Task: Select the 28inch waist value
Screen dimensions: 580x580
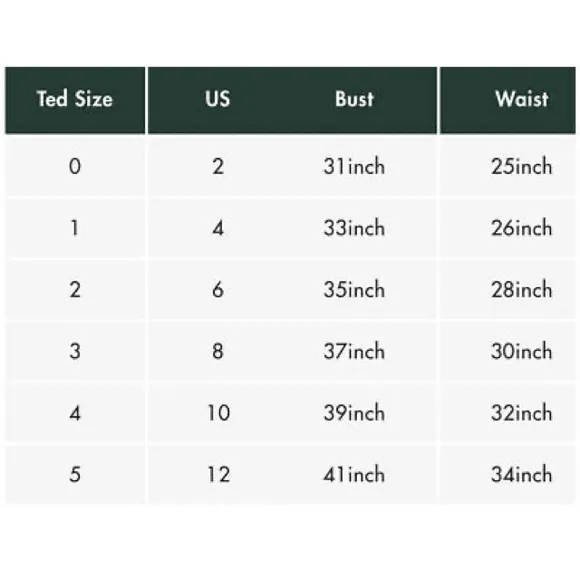Action: pos(522,290)
